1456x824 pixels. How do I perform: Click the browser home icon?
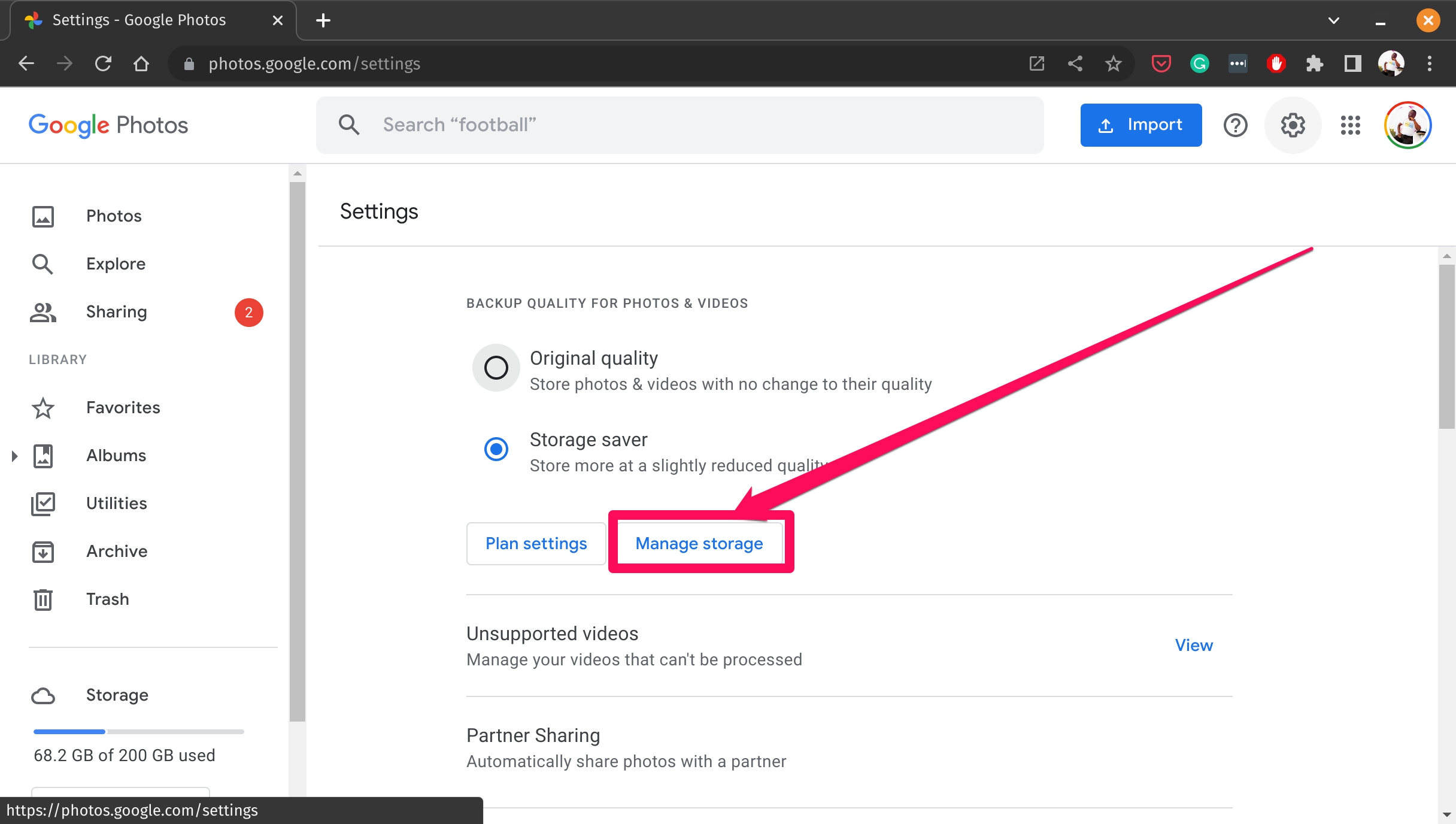click(141, 63)
